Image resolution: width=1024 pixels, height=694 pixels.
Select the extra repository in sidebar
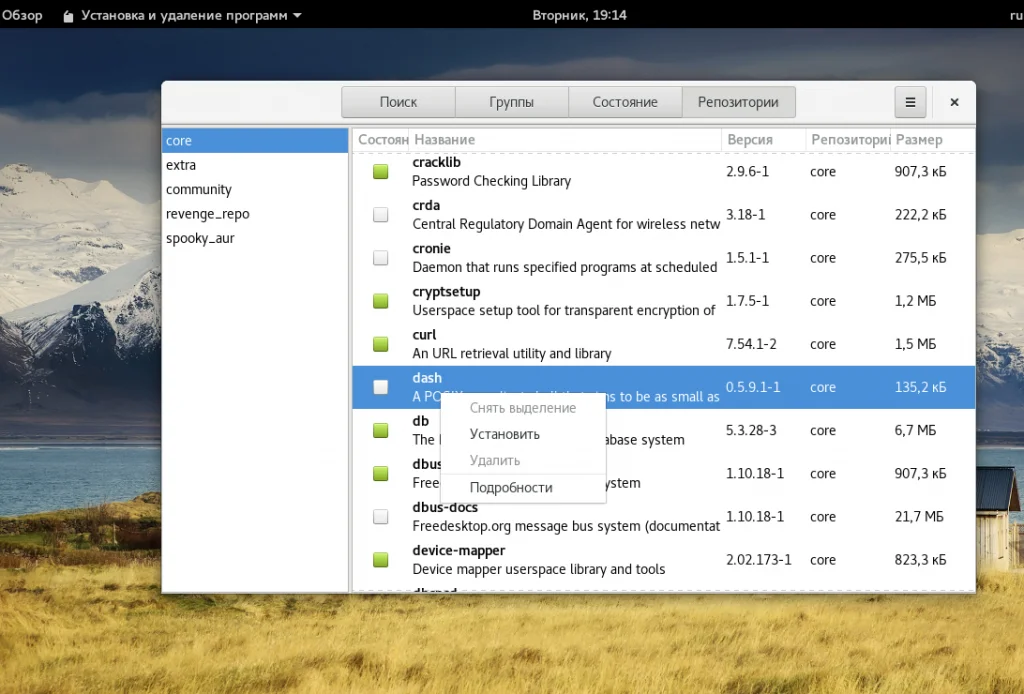181,165
